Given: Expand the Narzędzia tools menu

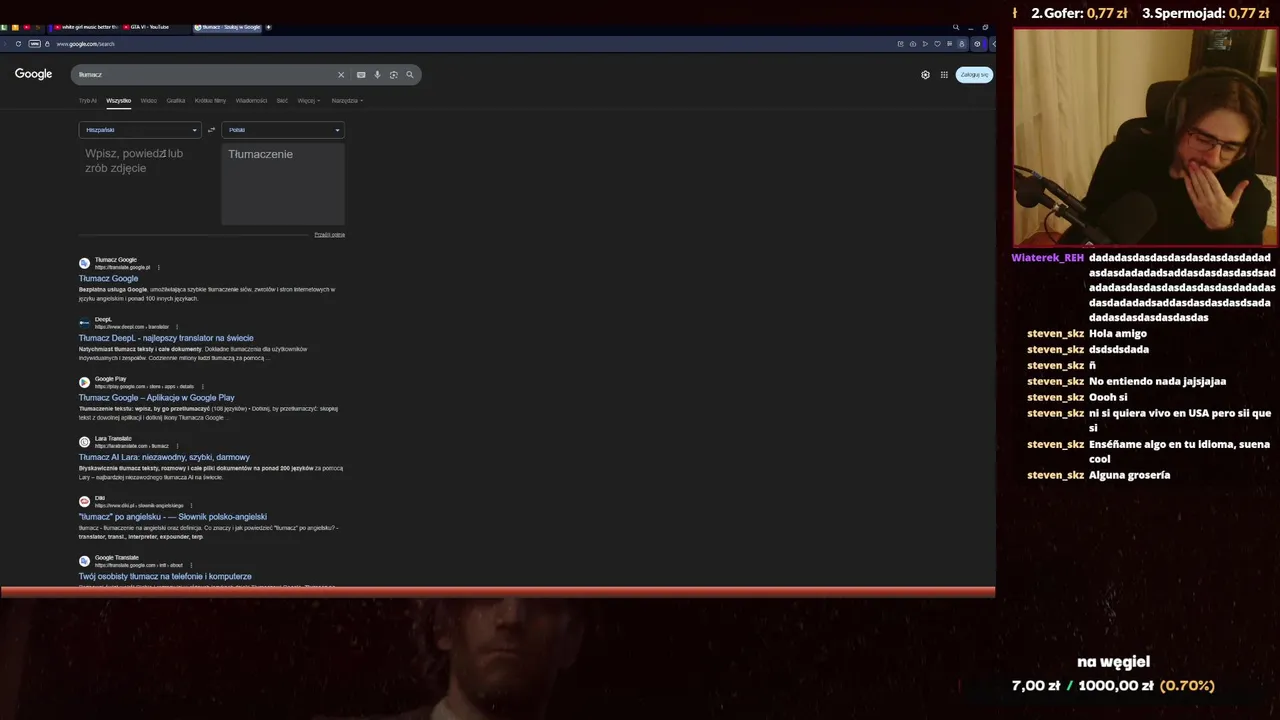Looking at the screenshot, I should pos(347,100).
